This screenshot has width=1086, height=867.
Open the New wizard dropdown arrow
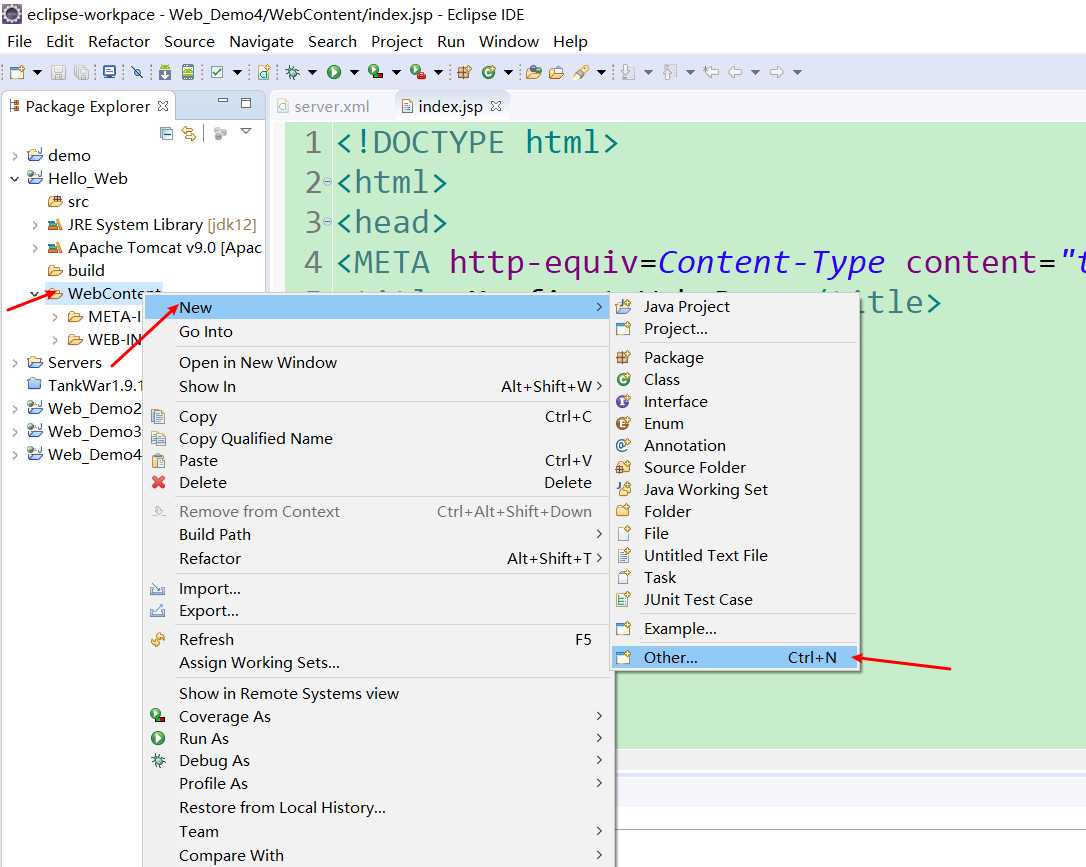(x=37, y=72)
